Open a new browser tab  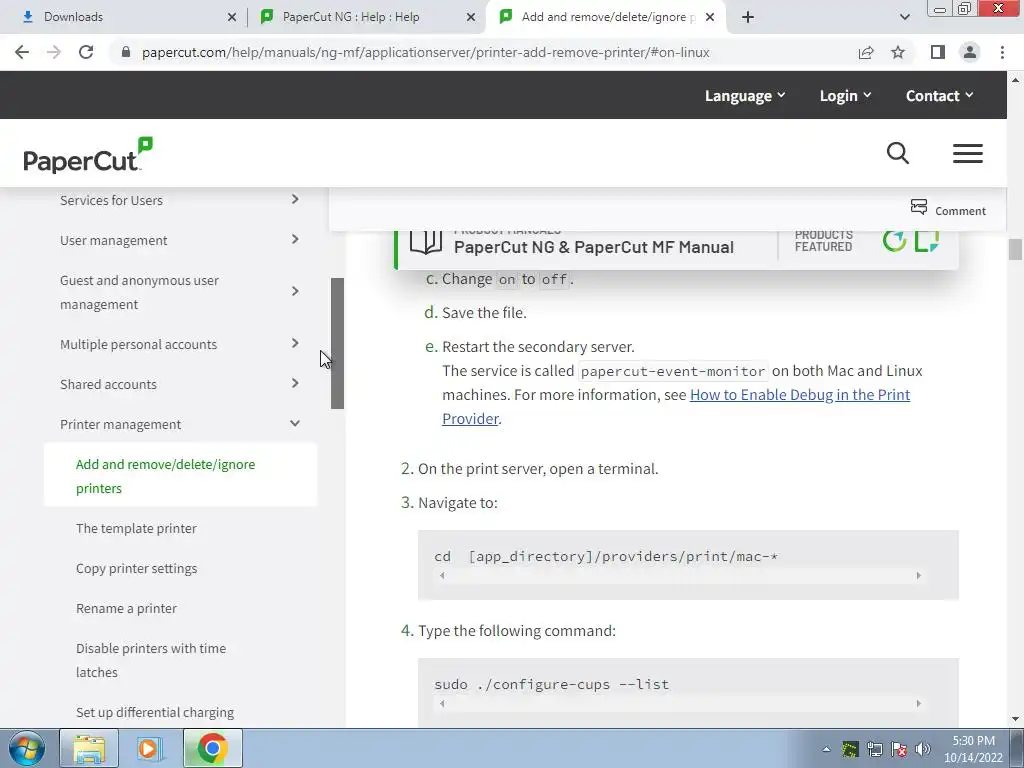point(748,17)
